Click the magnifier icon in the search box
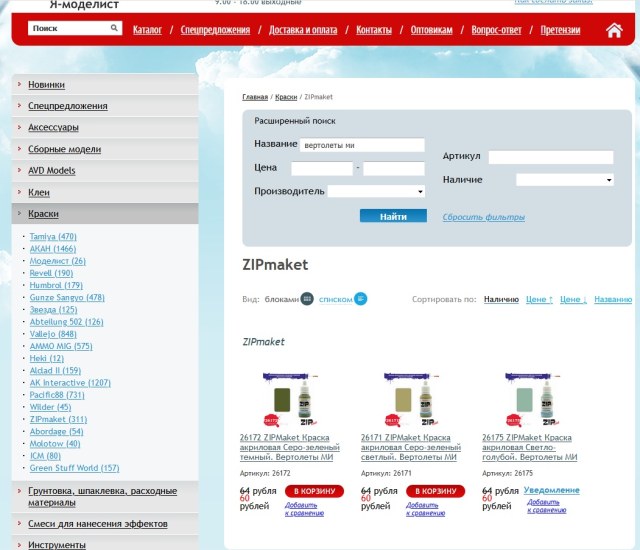Viewport: 640px width, 550px height. [115, 28]
